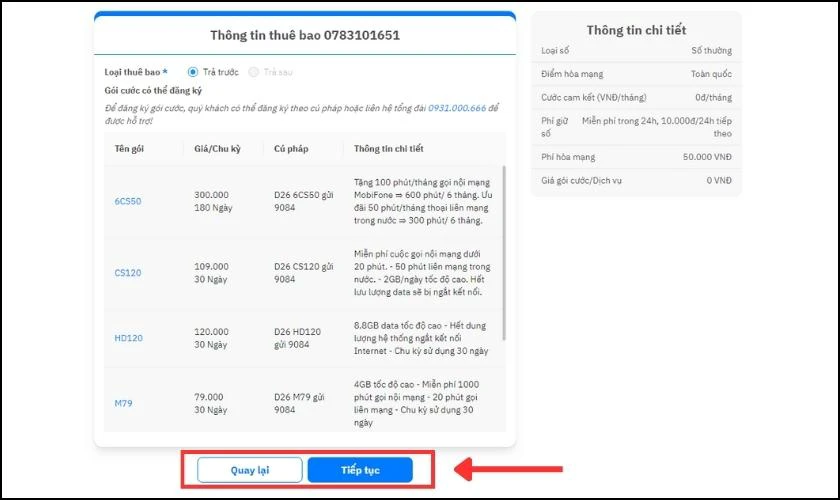Click the Thông tin chi tiết column header

[x=388, y=148]
